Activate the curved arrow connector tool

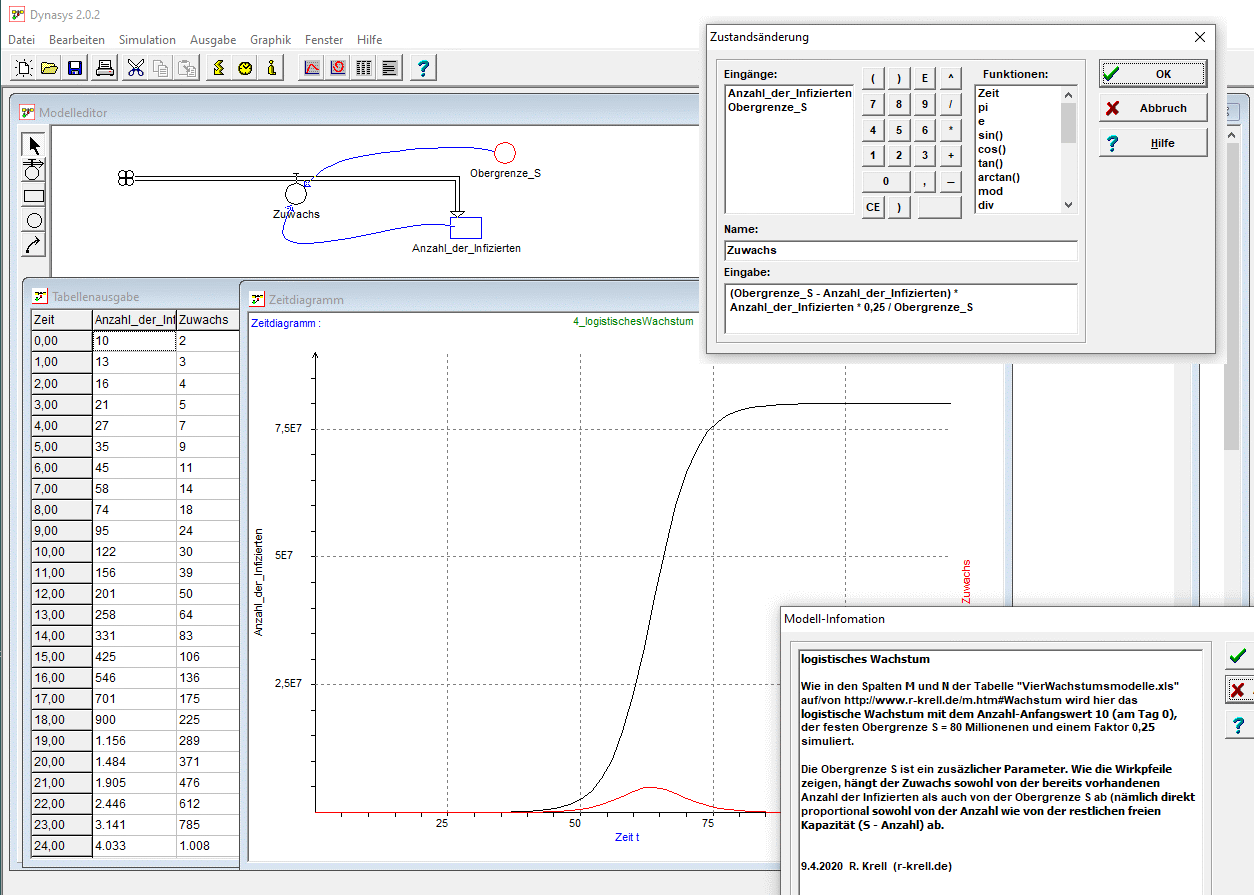point(34,244)
